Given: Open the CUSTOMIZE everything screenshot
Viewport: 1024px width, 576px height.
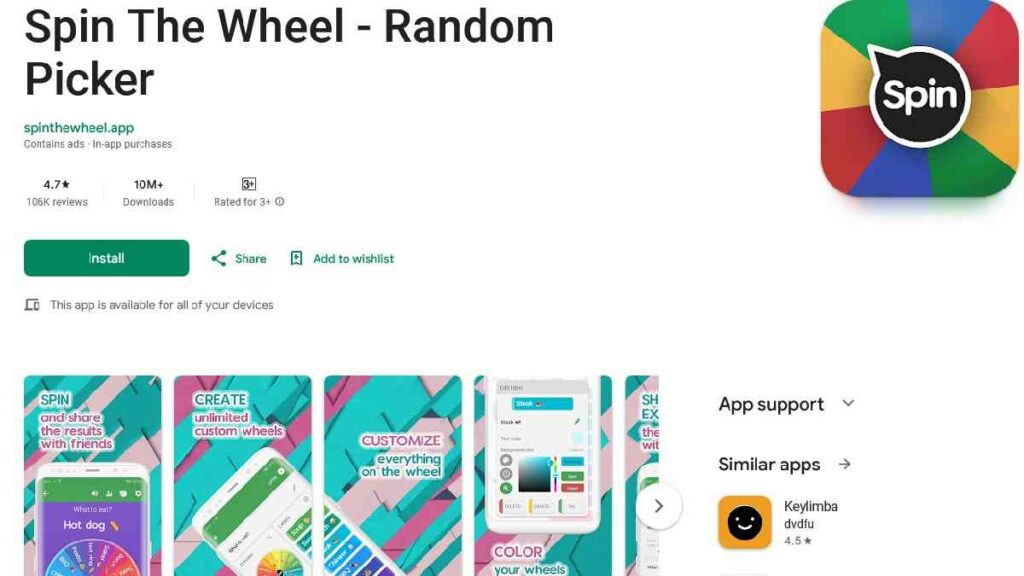Looking at the screenshot, I should tap(392, 475).
